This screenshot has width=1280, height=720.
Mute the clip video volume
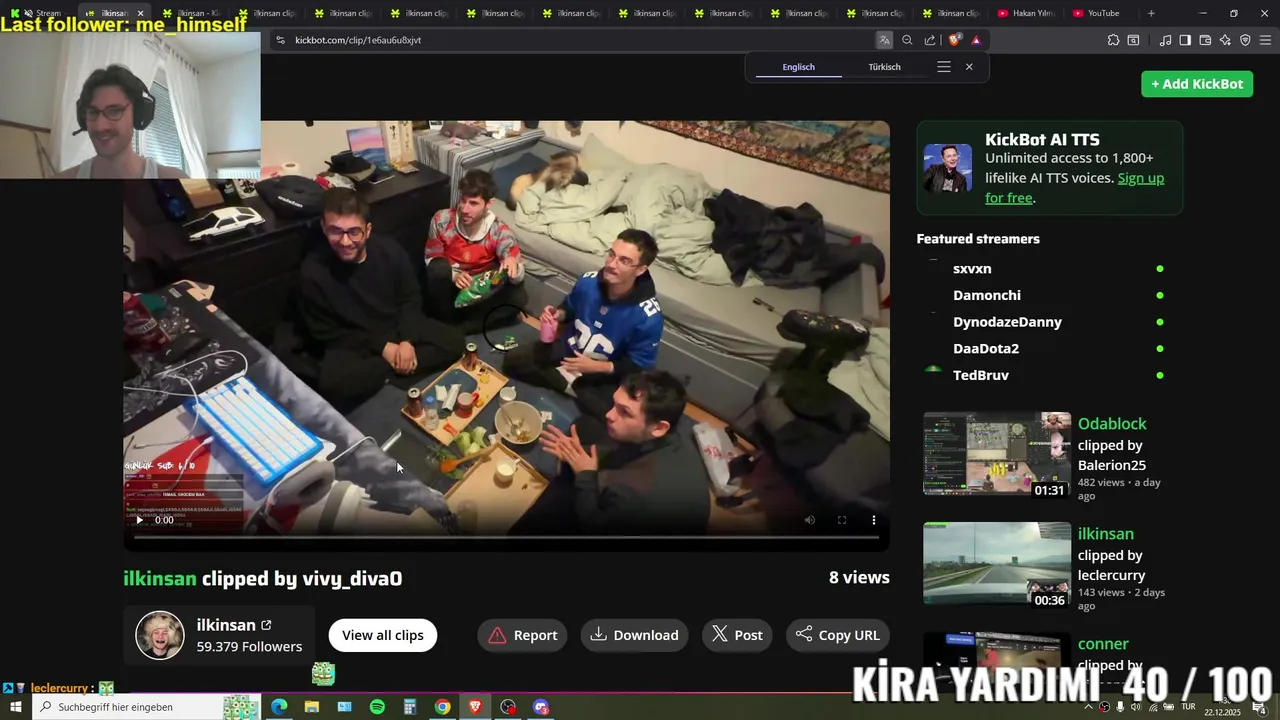click(810, 520)
